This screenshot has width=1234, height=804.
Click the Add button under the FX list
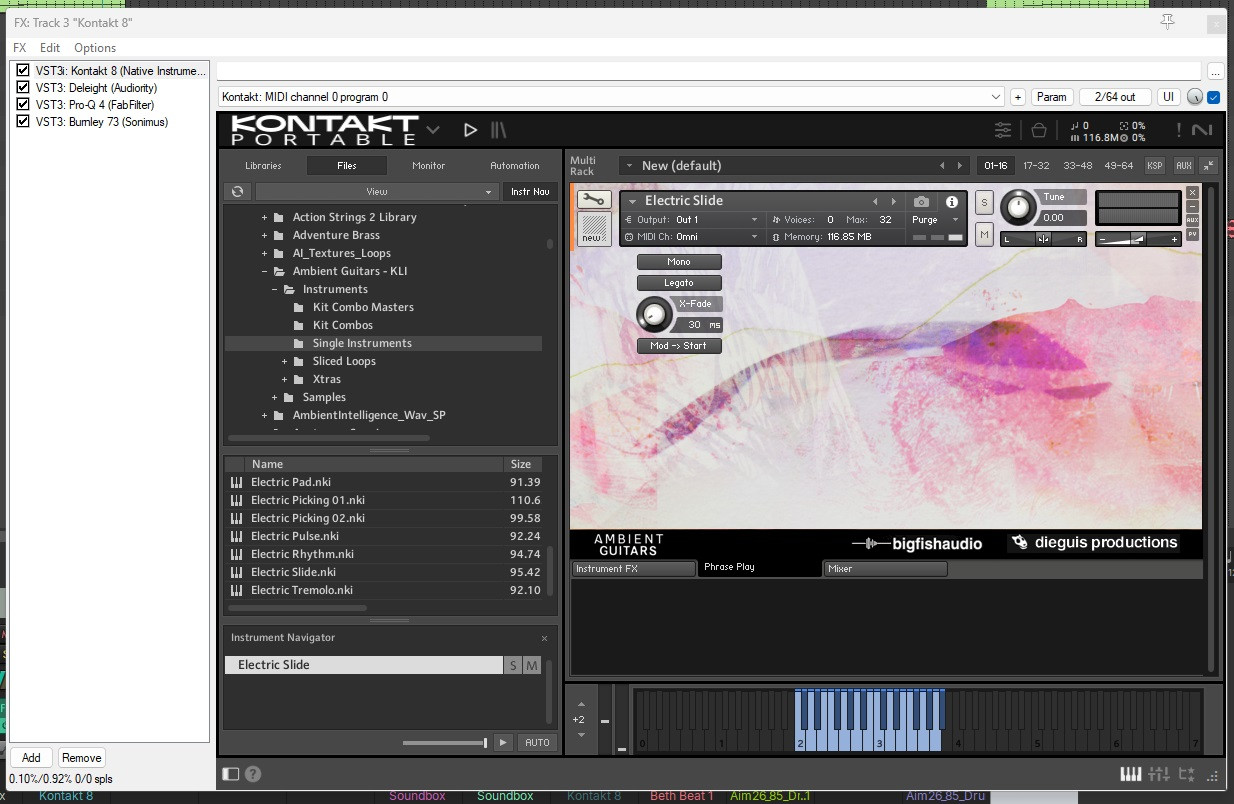coord(31,758)
